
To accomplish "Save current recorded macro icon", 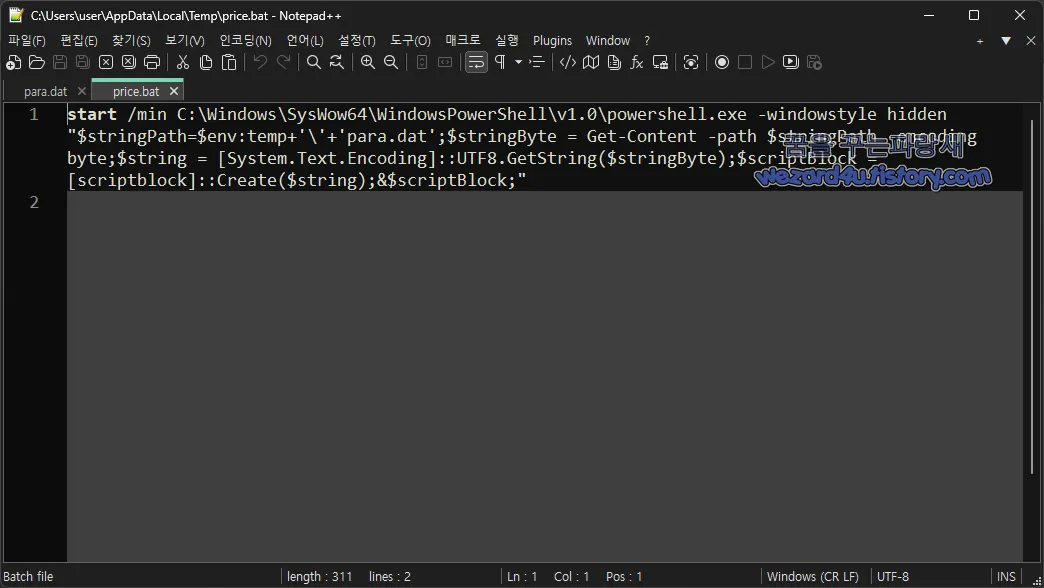I will click(x=814, y=63).
